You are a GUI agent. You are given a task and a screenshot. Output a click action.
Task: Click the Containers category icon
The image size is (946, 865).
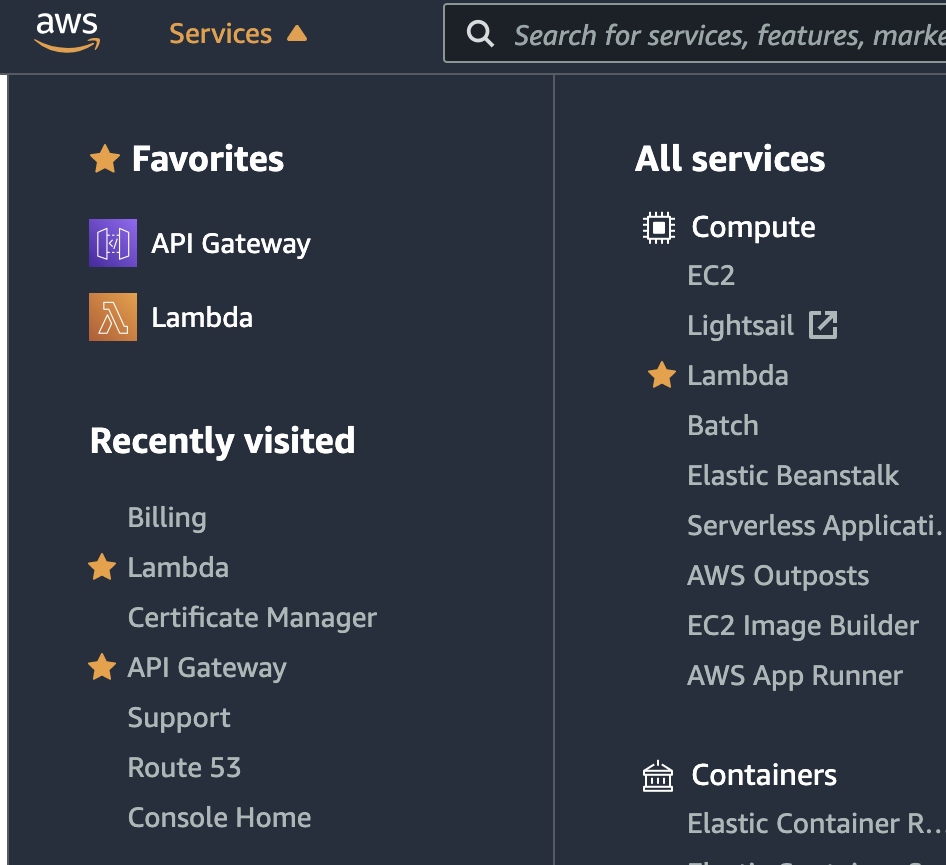pos(658,776)
